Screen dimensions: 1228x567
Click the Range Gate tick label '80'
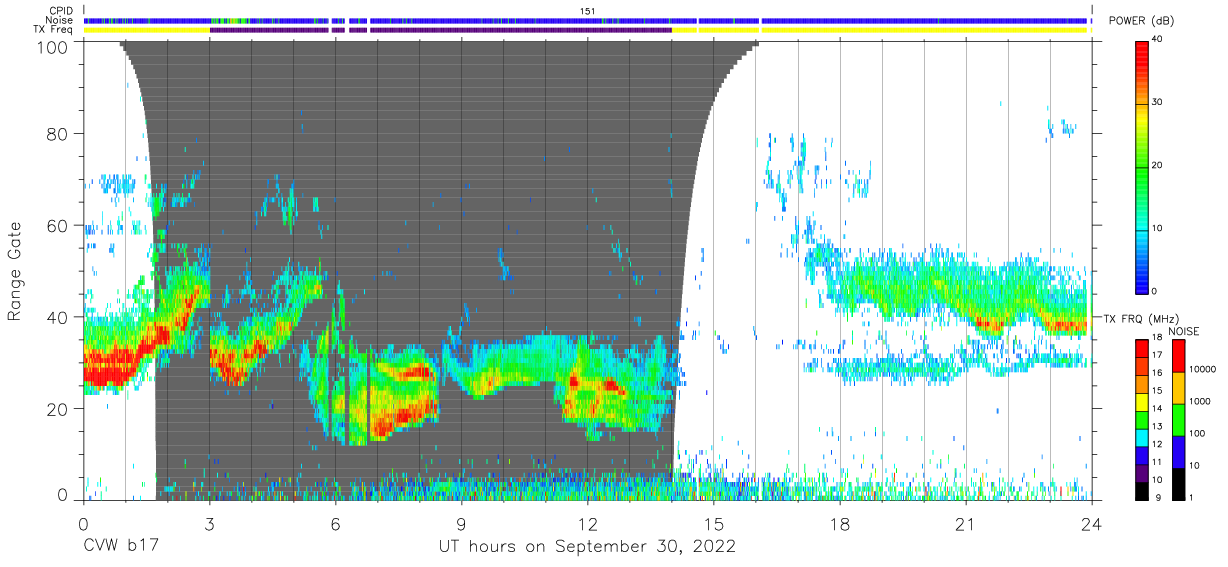click(58, 134)
